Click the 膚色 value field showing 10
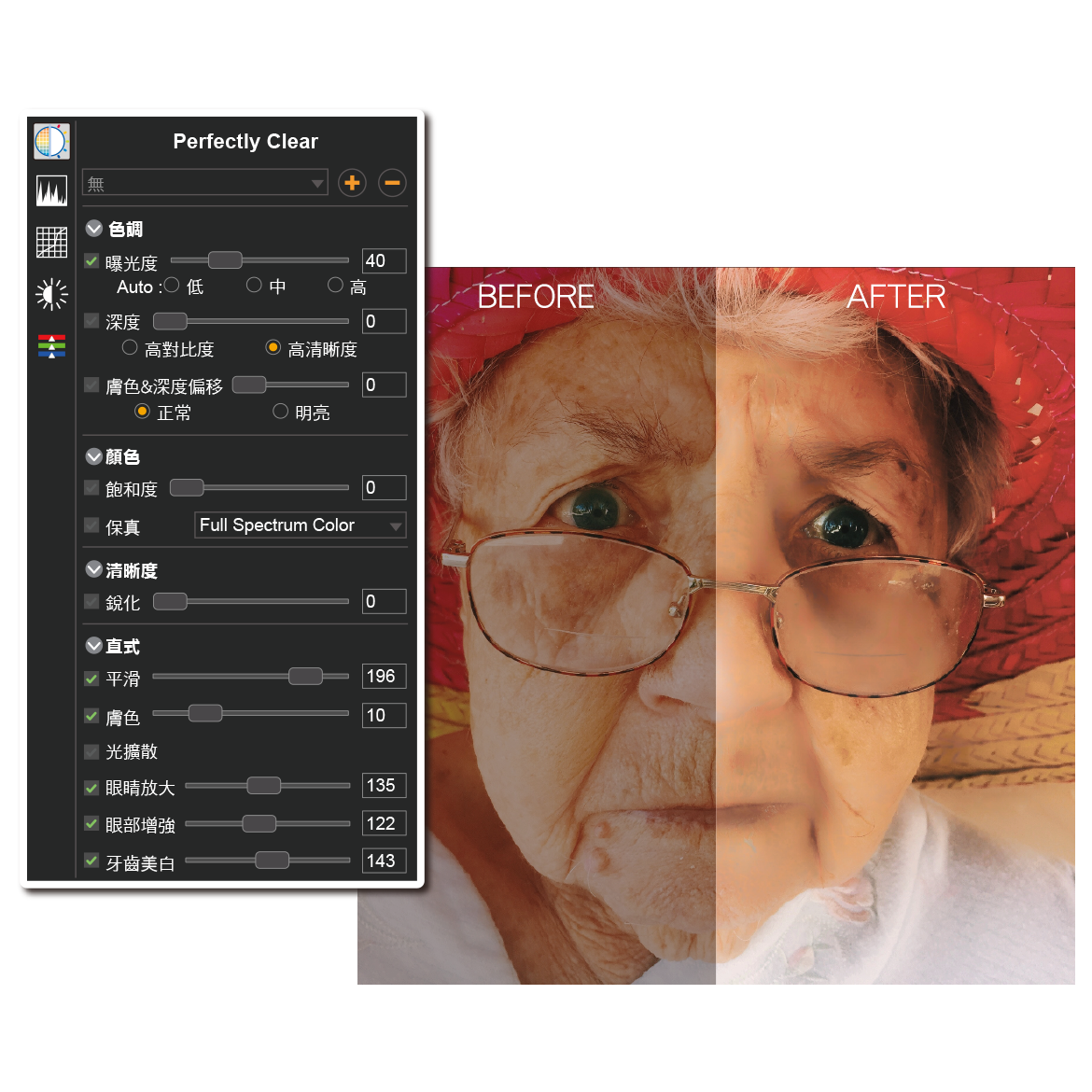The image size is (1092, 1092). point(385,715)
